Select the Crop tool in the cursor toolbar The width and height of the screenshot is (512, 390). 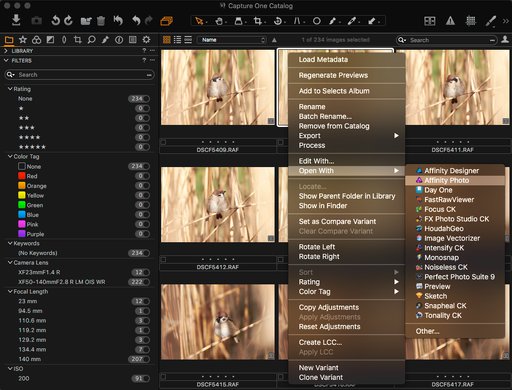coord(257,21)
